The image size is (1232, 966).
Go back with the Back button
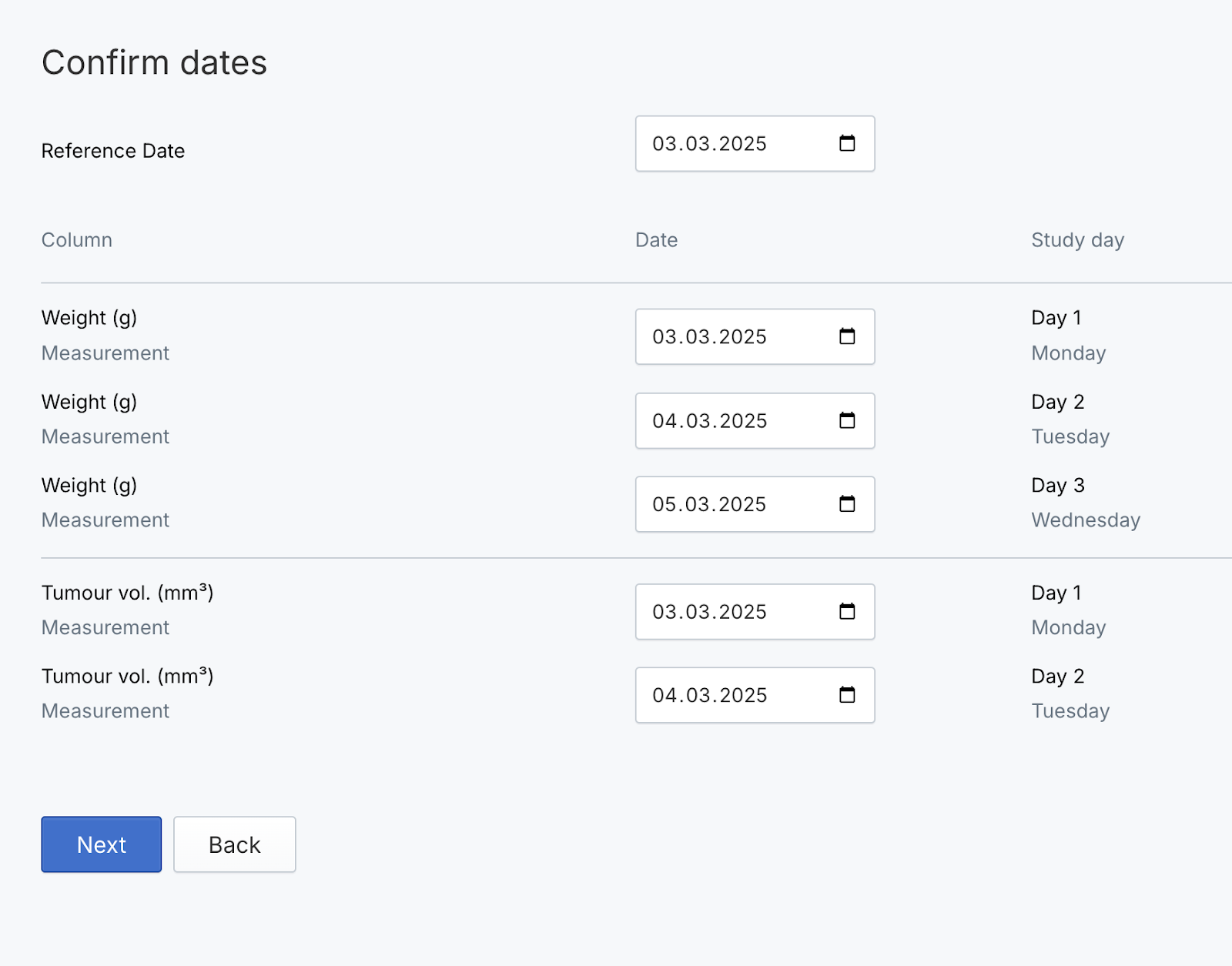tap(235, 844)
